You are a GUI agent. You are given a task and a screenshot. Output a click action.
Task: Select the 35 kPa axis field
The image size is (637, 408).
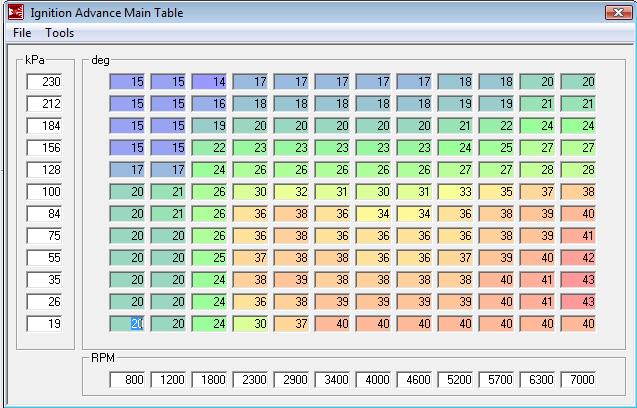pos(44,280)
